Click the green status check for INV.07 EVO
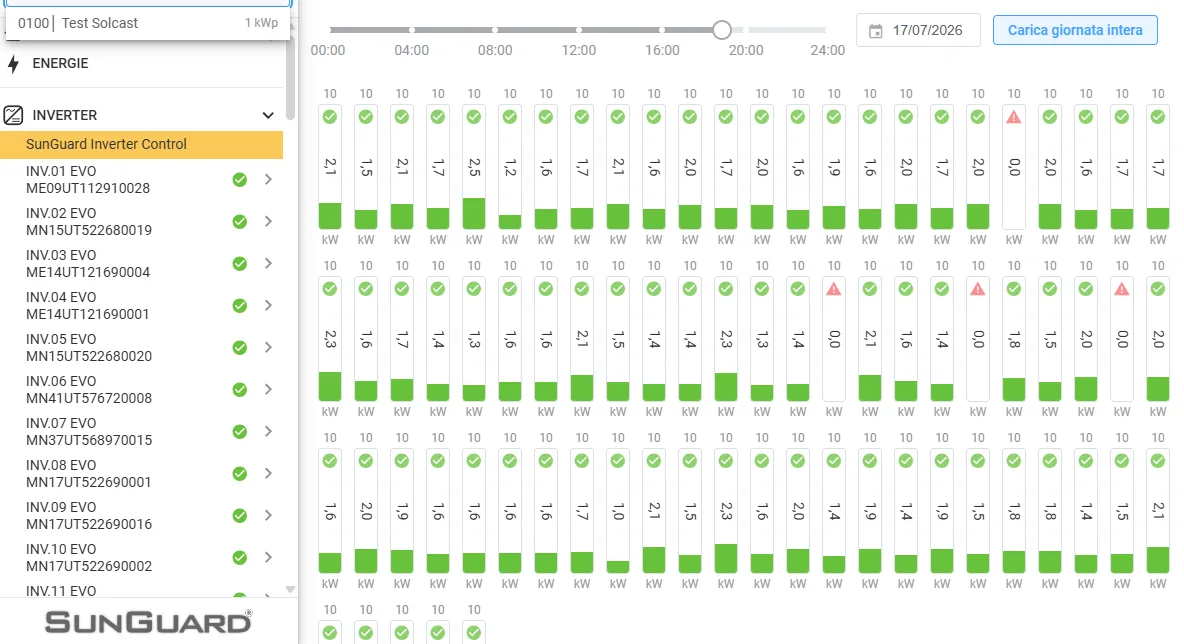Image resolution: width=1184 pixels, height=644 pixels. pos(239,432)
